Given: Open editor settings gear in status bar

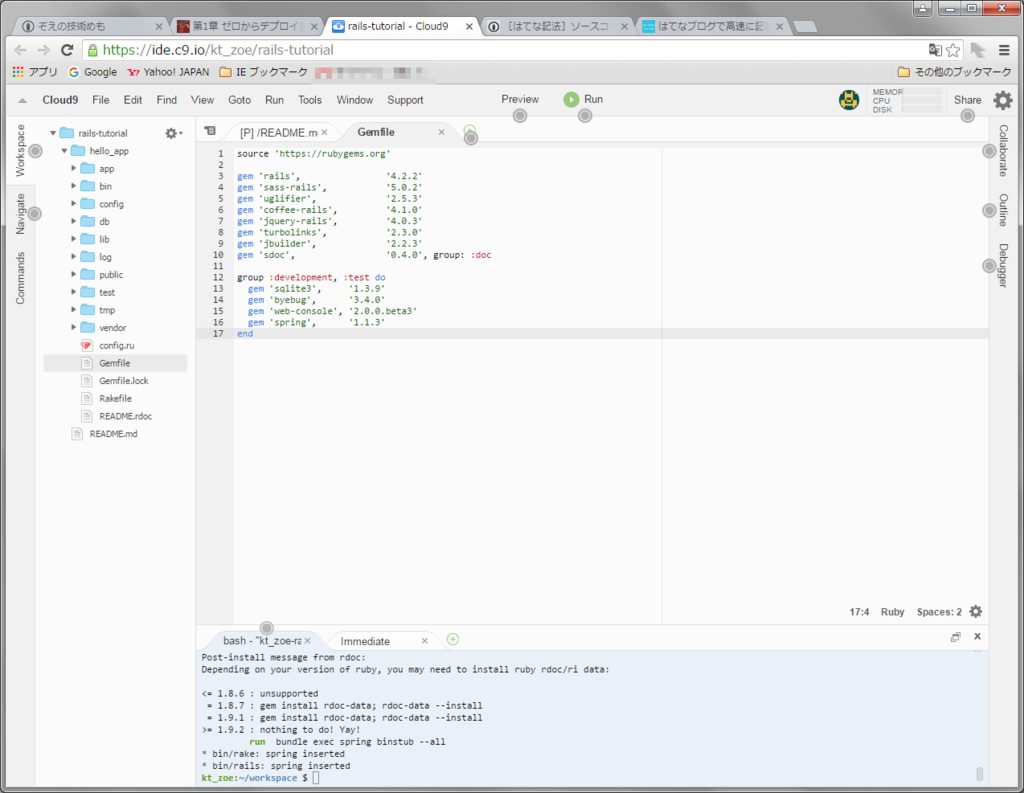Looking at the screenshot, I should 976,611.
